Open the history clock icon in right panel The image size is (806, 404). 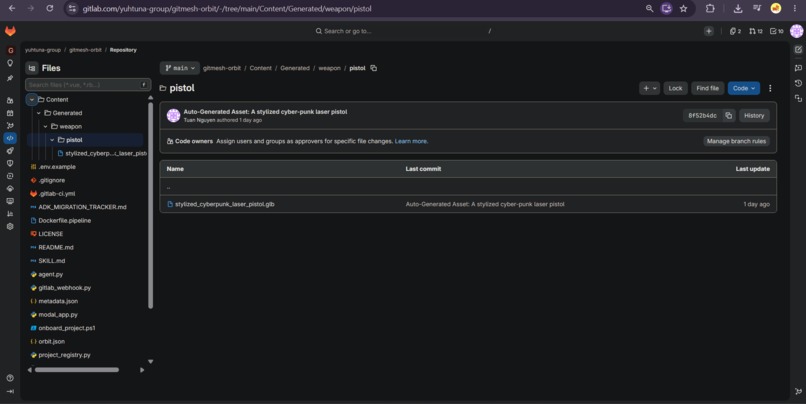click(x=798, y=83)
